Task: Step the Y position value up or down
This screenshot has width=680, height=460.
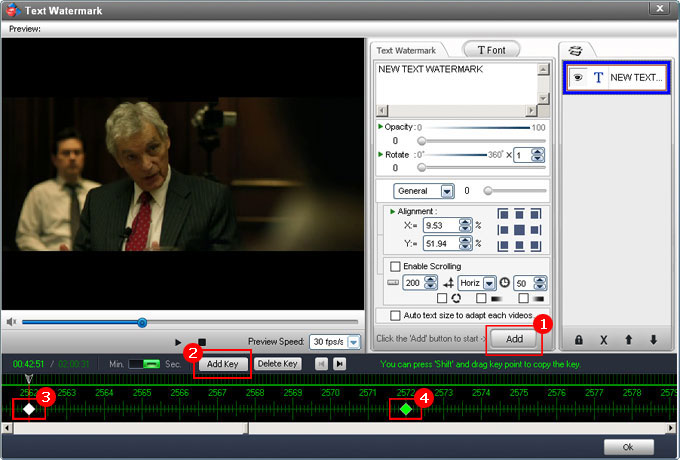Action: (465, 243)
